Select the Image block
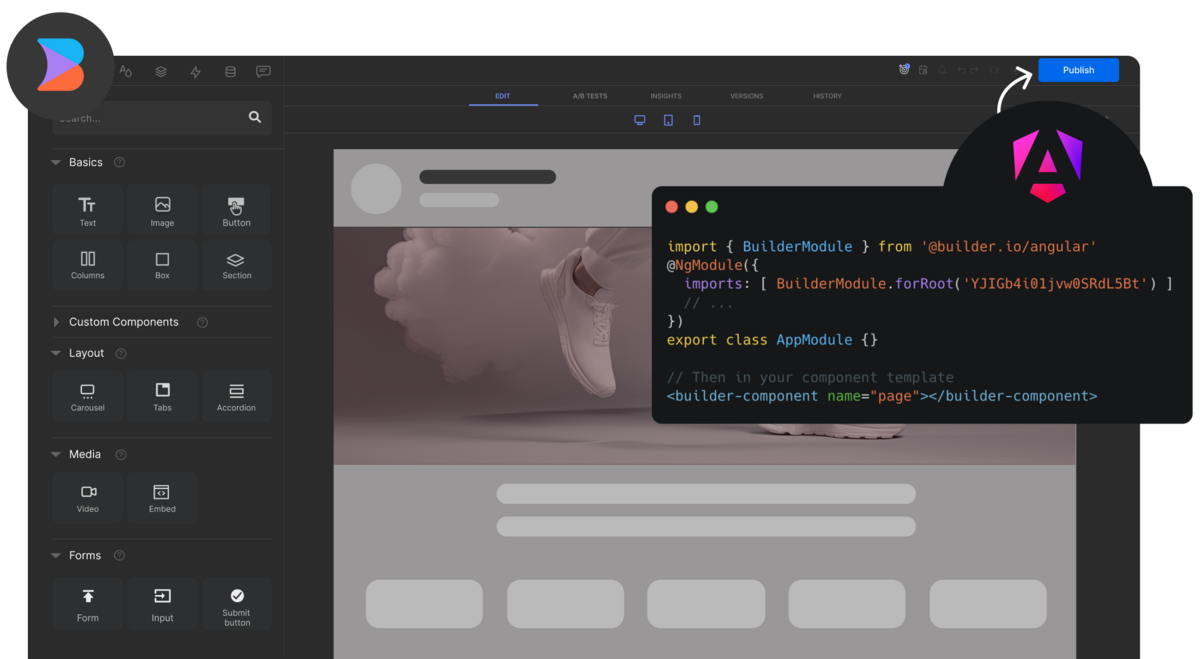 (x=162, y=210)
